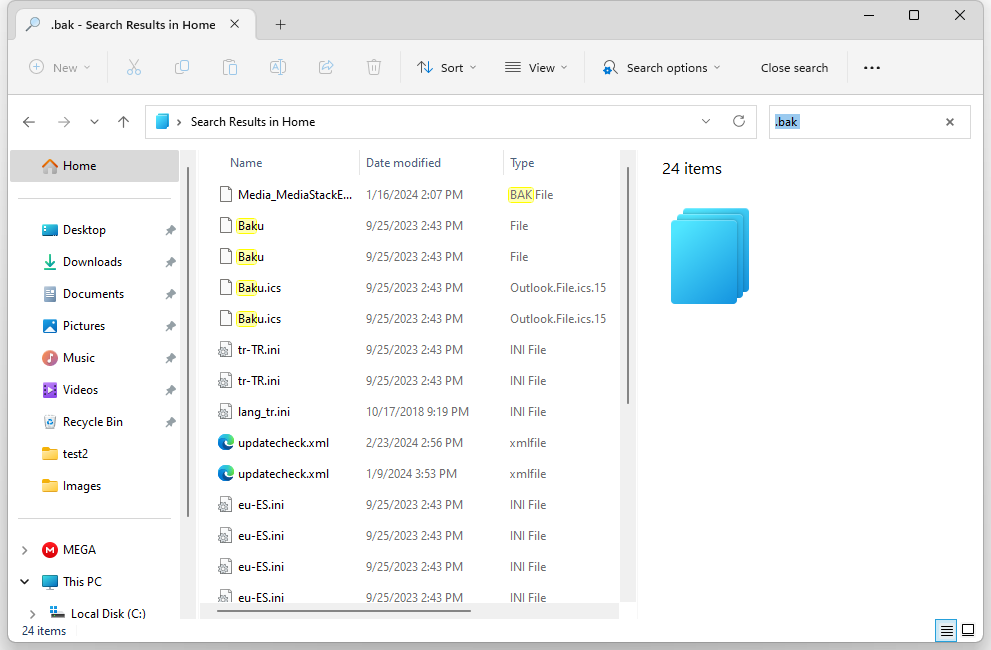The image size is (991, 650).
Task: Collapse the This PC tree item
Action: pos(24,581)
